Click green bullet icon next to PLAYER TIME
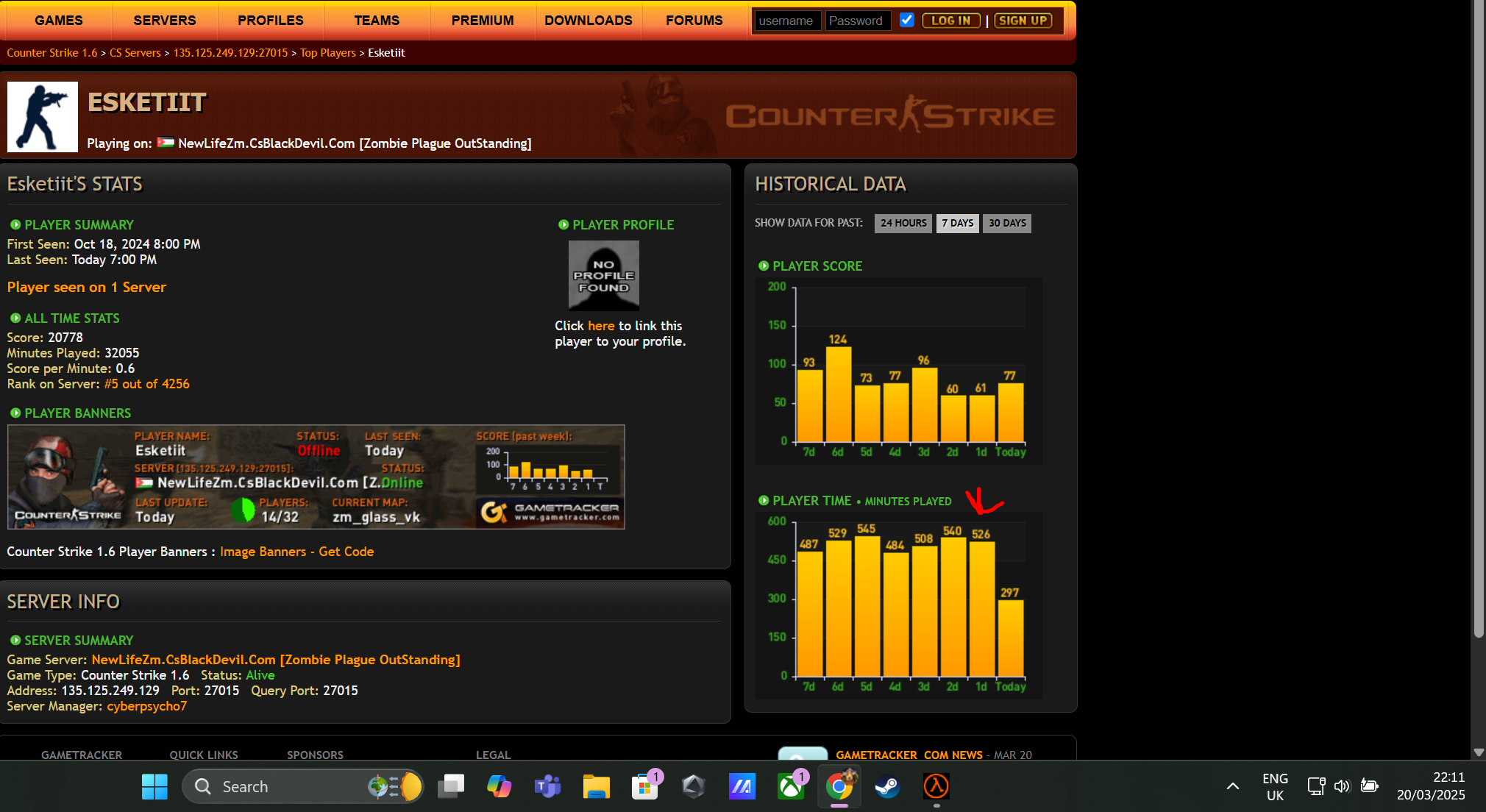 pos(764,501)
